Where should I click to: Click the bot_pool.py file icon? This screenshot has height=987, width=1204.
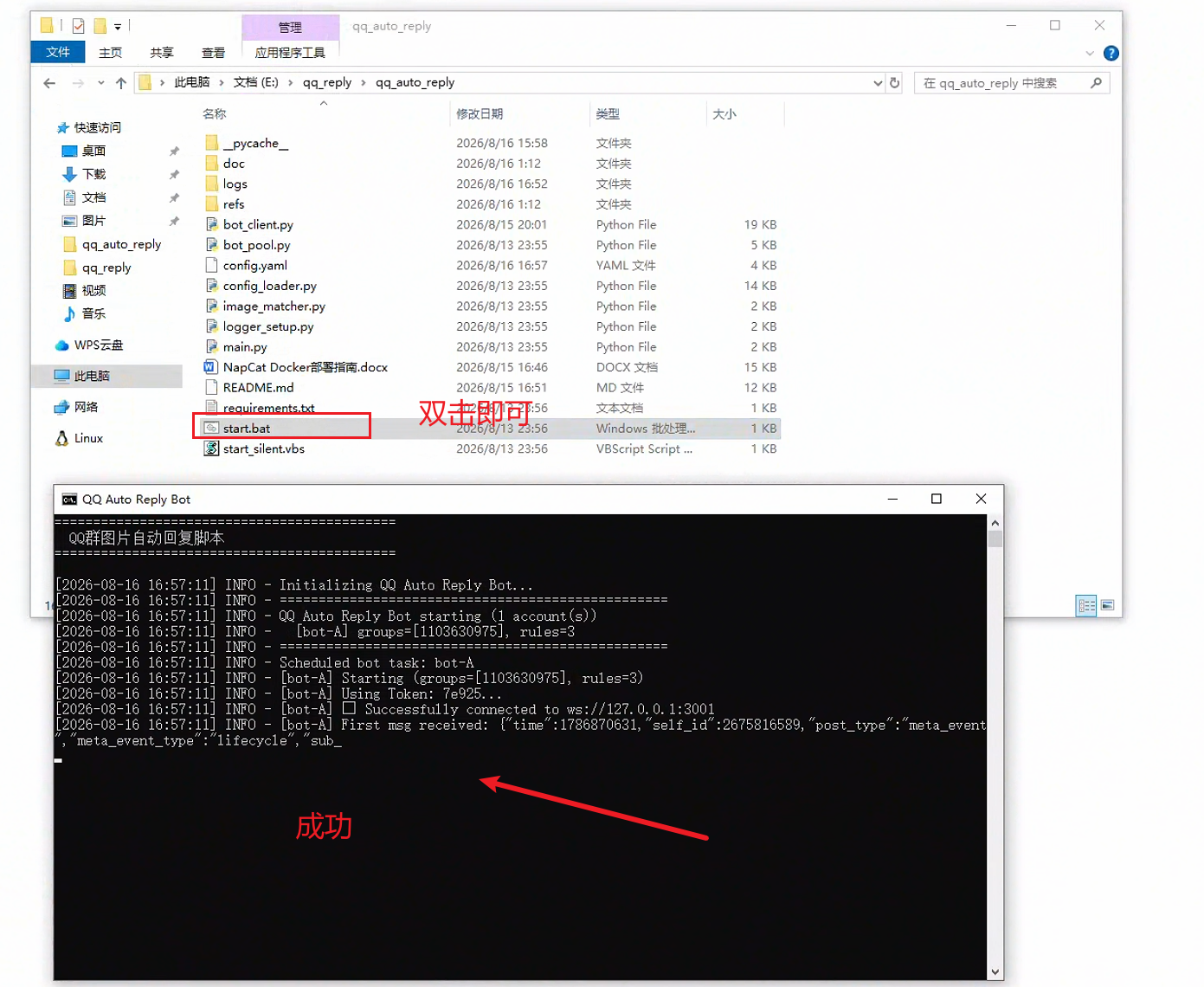[211, 245]
